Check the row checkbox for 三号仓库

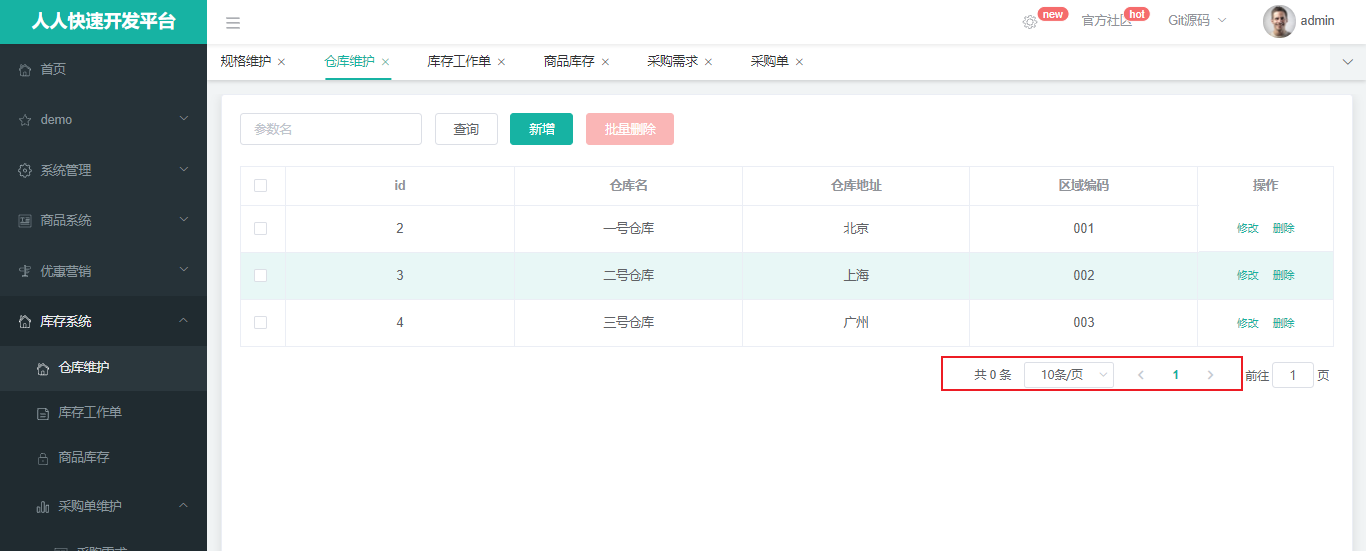coord(261,322)
